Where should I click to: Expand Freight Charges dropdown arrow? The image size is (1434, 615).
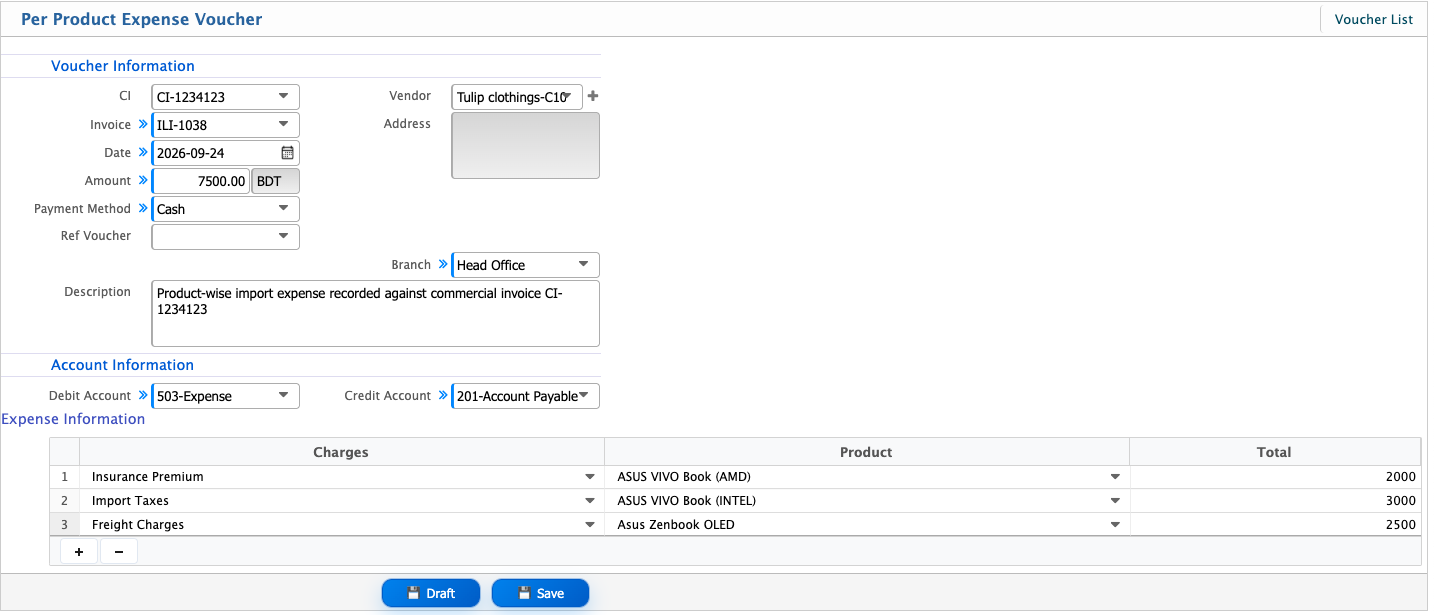[590, 525]
